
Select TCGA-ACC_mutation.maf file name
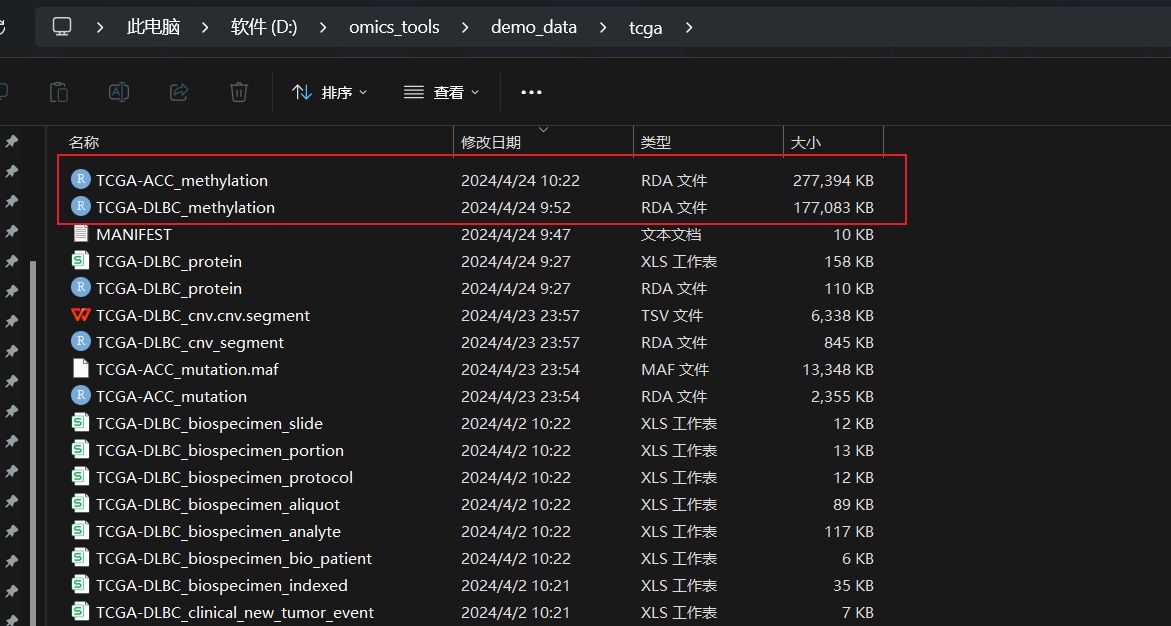pyautogui.click(x=187, y=369)
